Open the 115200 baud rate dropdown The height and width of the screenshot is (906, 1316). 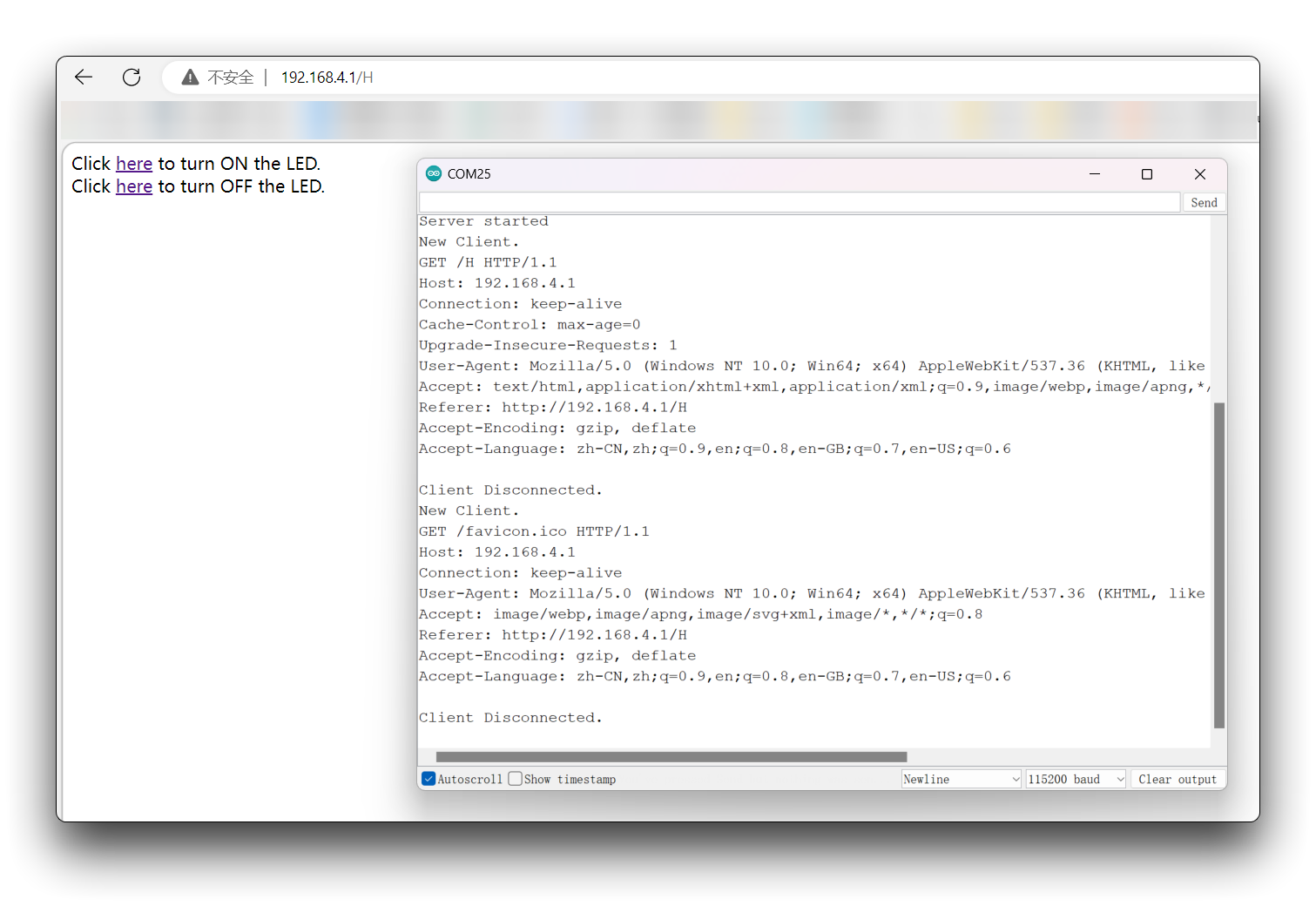(1076, 779)
